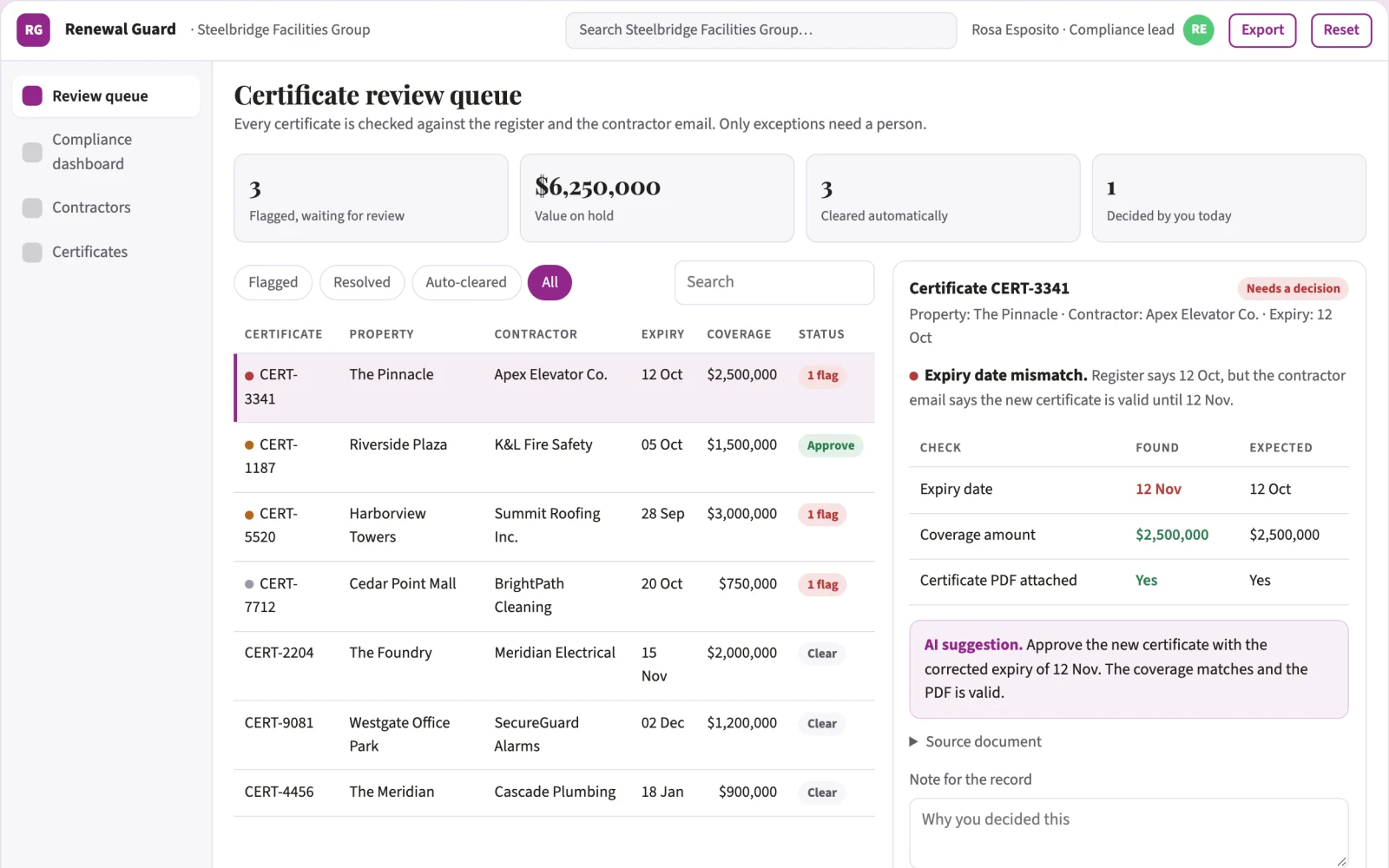
Task: Click the queue Search input
Action: pyautogui.click(x=774, y=282)
